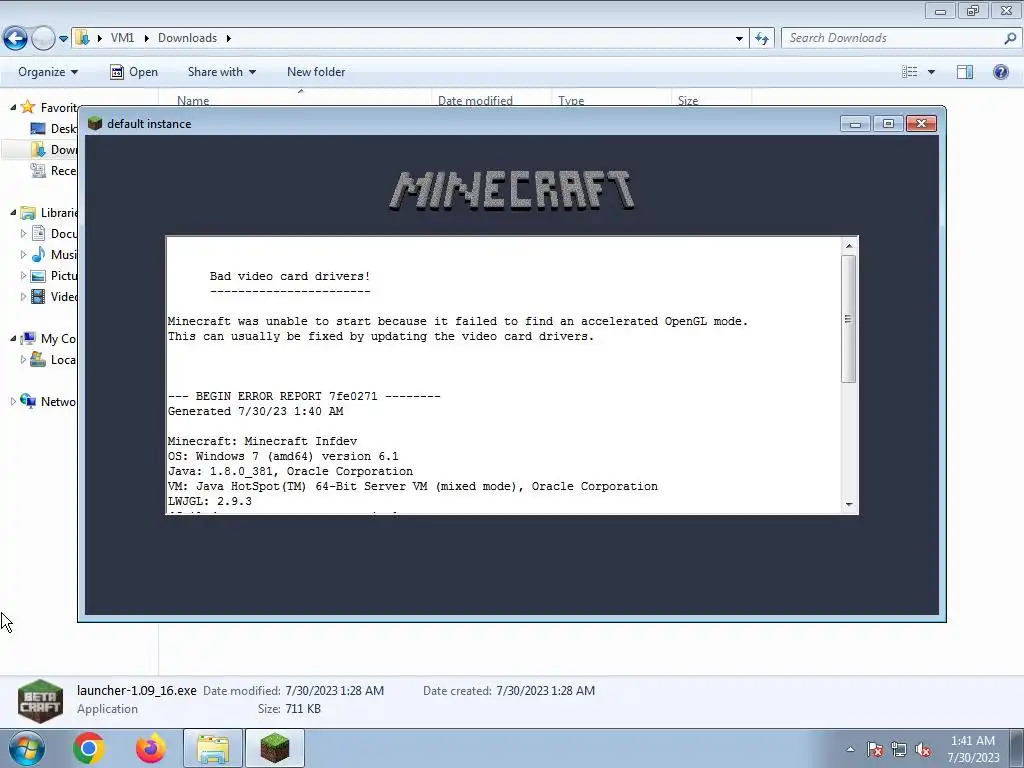This screenshot has width=1024, height=768.
Task: Expand the Network tree node
Action: click(x=13, y=401)
